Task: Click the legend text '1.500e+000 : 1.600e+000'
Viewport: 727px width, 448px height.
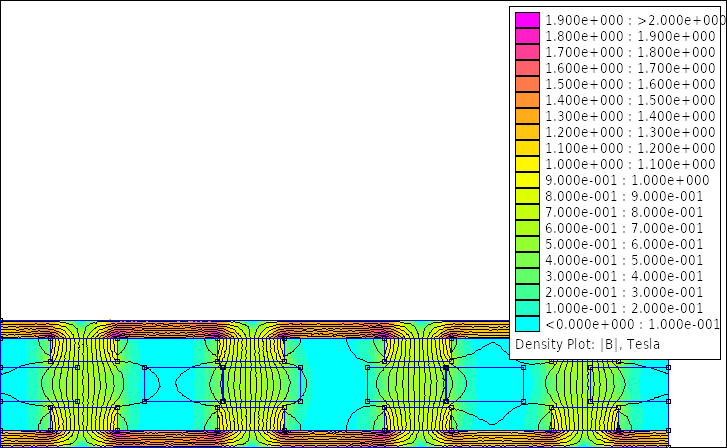Action: [x=631, y=84]
